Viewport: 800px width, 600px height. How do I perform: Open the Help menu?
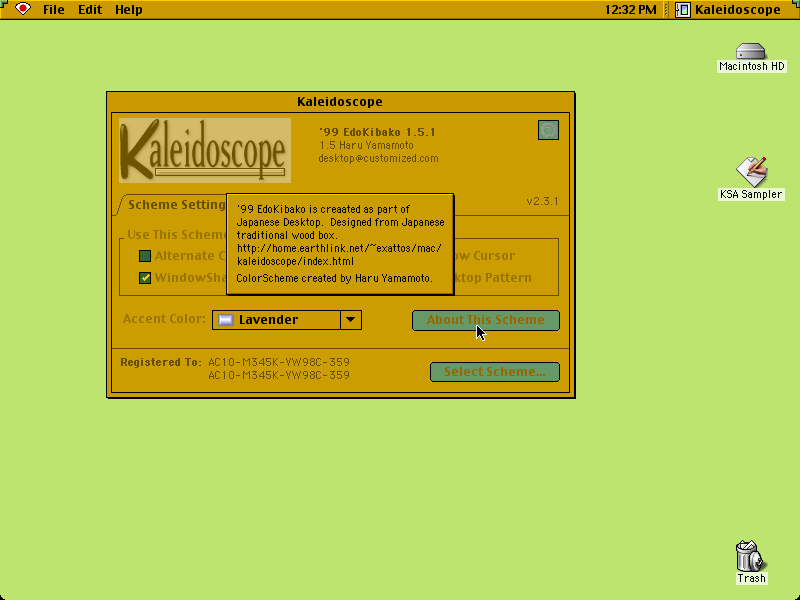click(129, 10)
